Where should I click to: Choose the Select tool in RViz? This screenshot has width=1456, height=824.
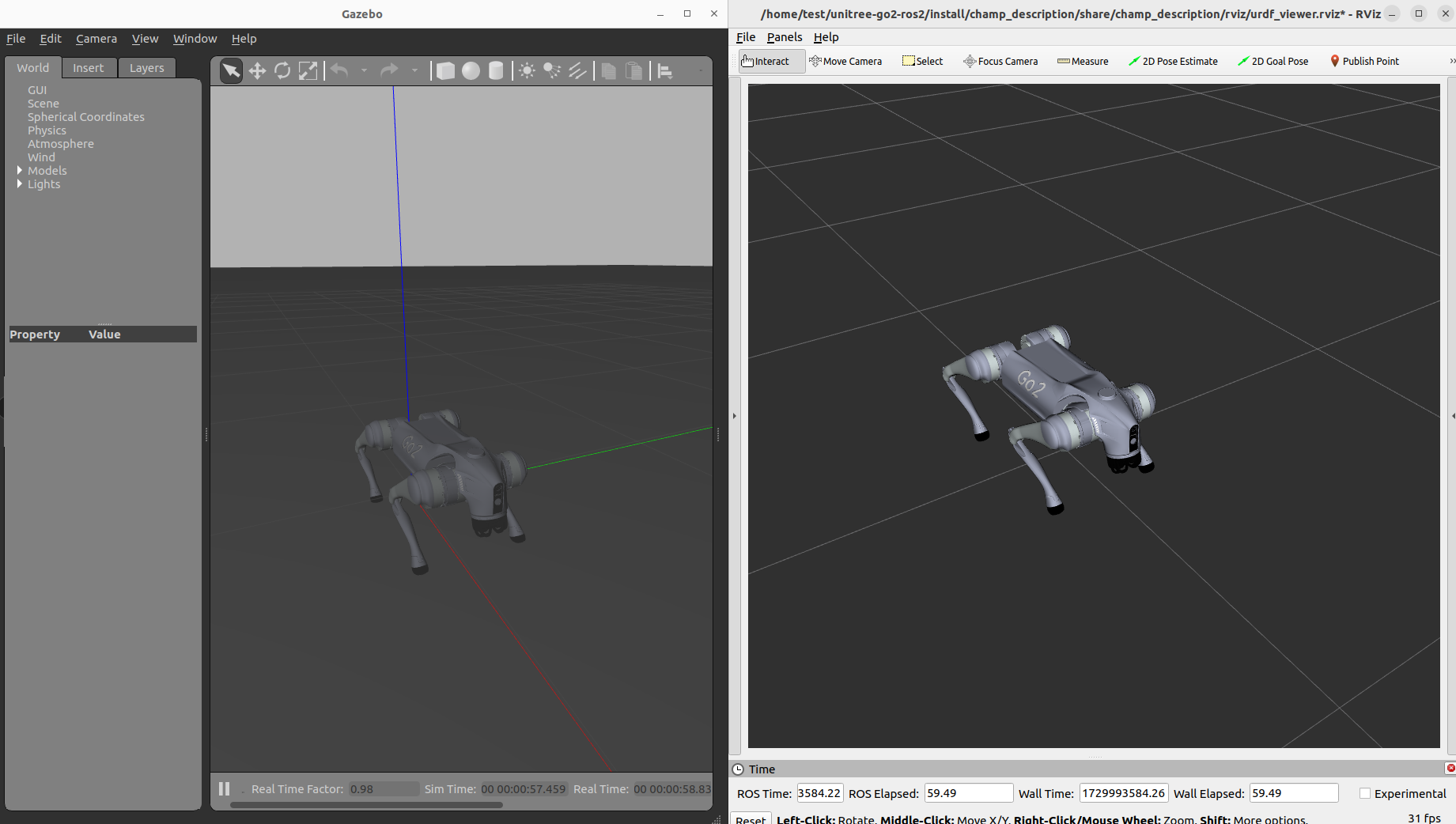pos(923,61)
